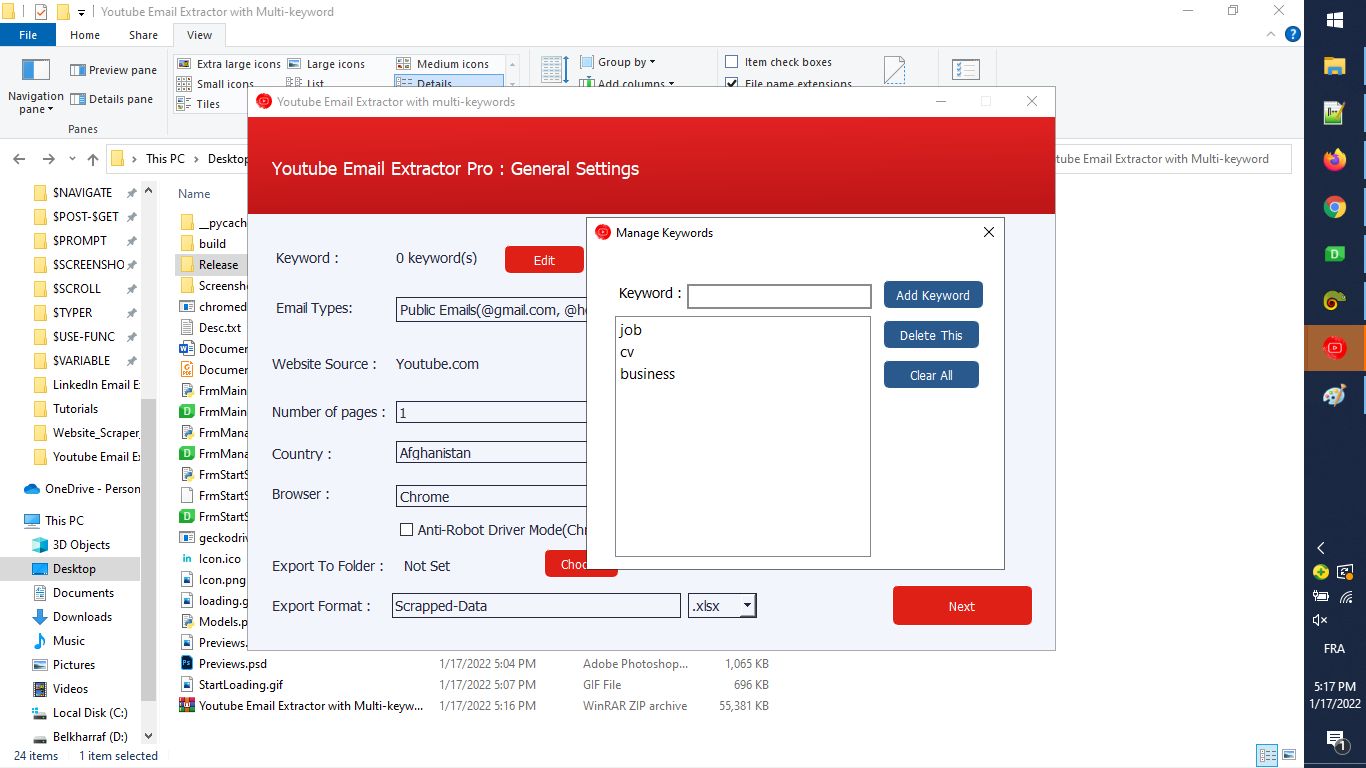Show hidden tray icons chevron
The image size is (1366, 768).
(1321, 548)
